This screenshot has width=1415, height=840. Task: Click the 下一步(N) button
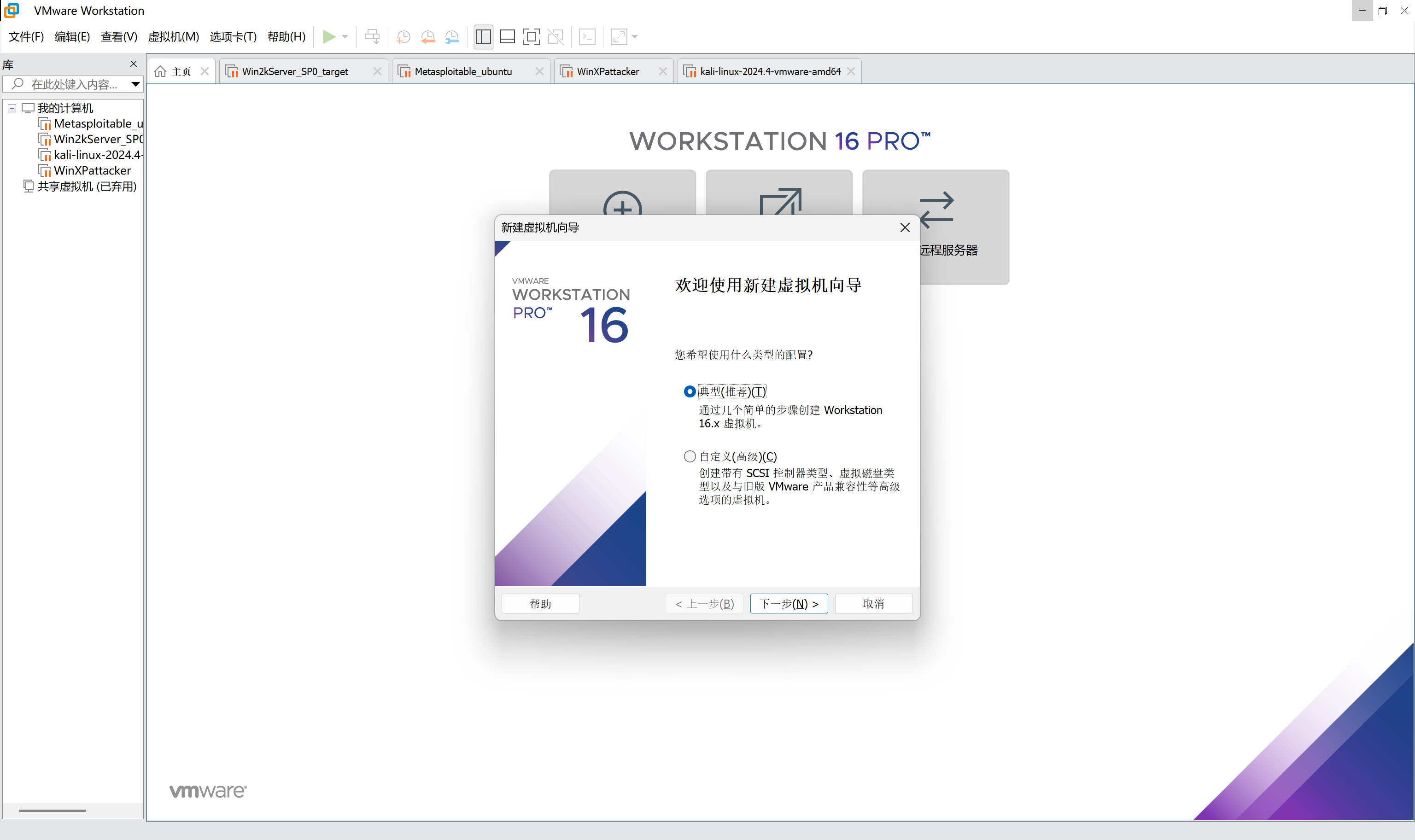click(789, 603)
